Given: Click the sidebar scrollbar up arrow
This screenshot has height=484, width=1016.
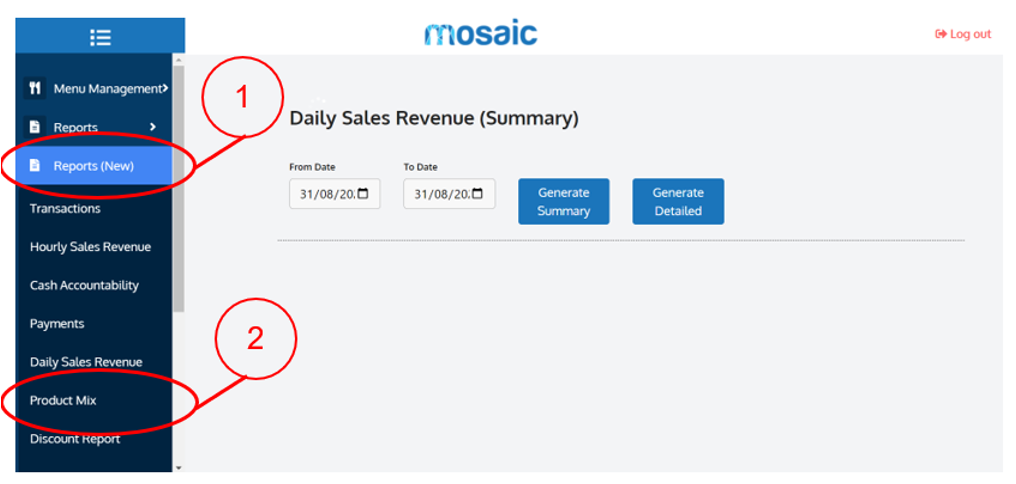Looking at the screenshot, I should coord(179,60).
